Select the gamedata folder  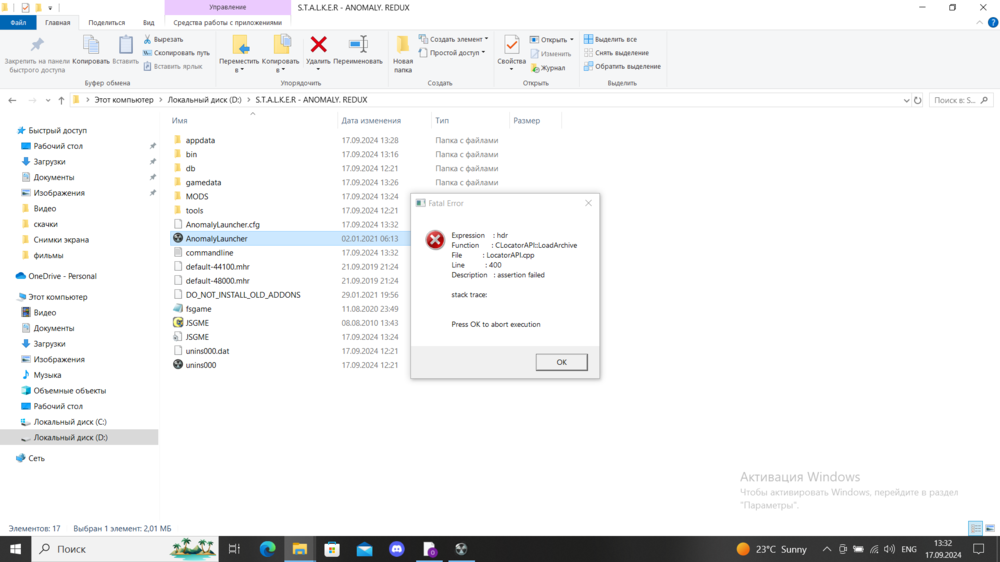point(203,182)
